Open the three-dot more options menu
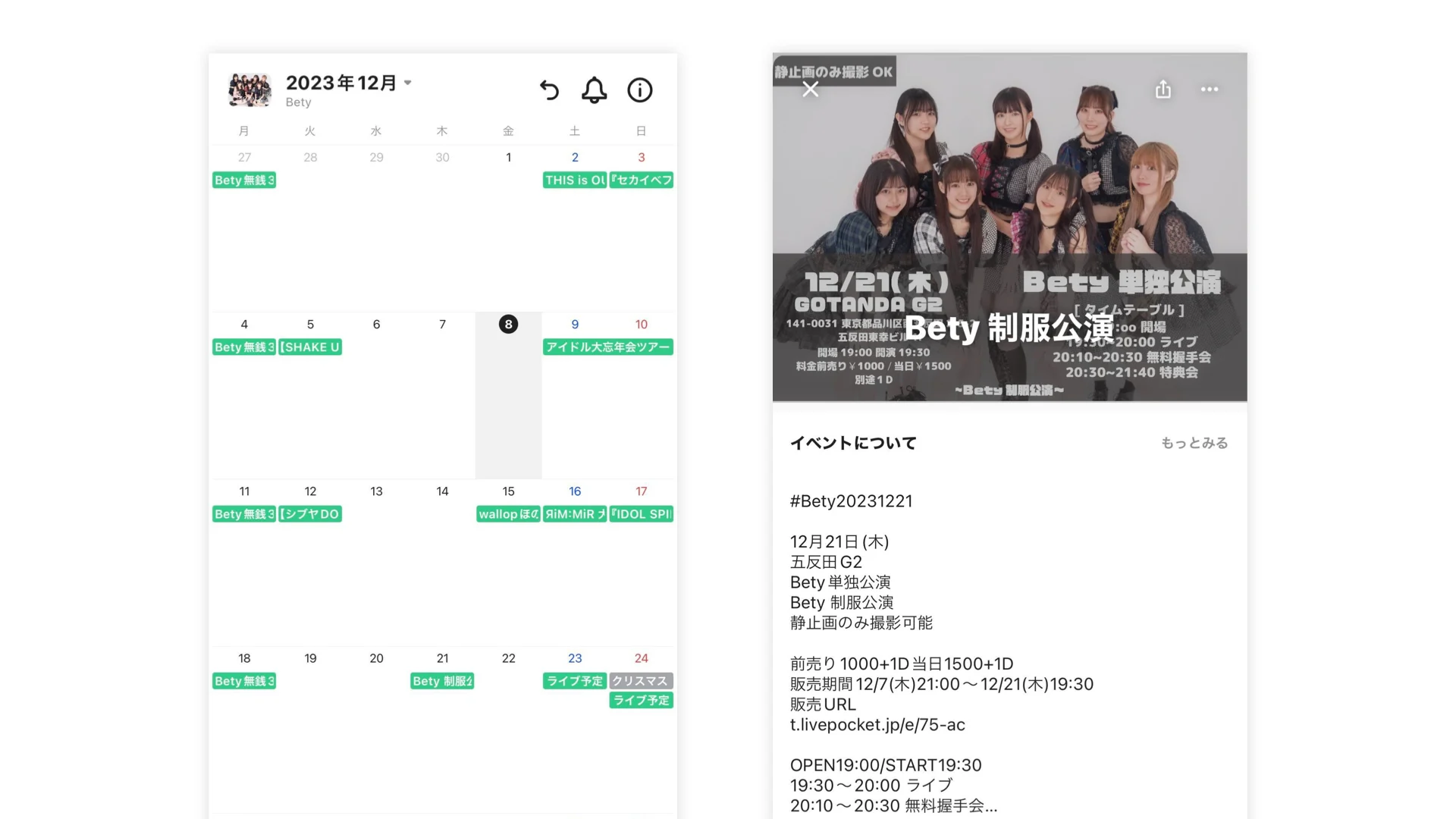Viewport: 1456px width, 819px height. point(1210,89)
